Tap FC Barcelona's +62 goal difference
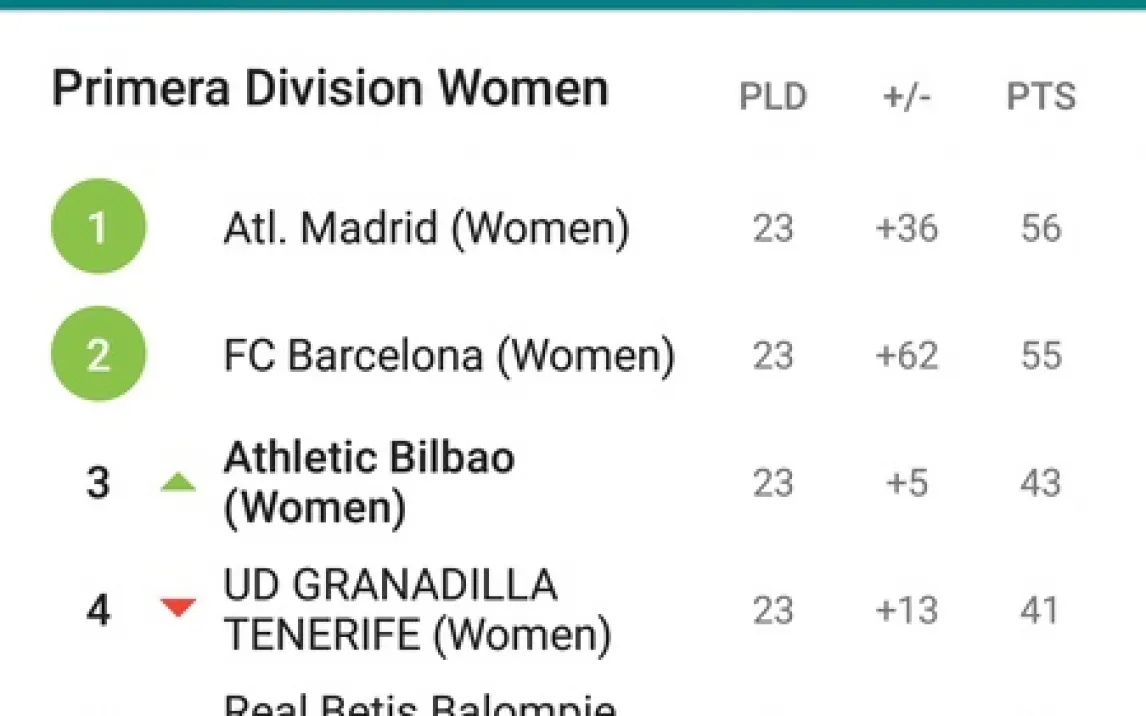Image resolution: width=1146 pixels, height=716 pixels. tap(907, 356)
